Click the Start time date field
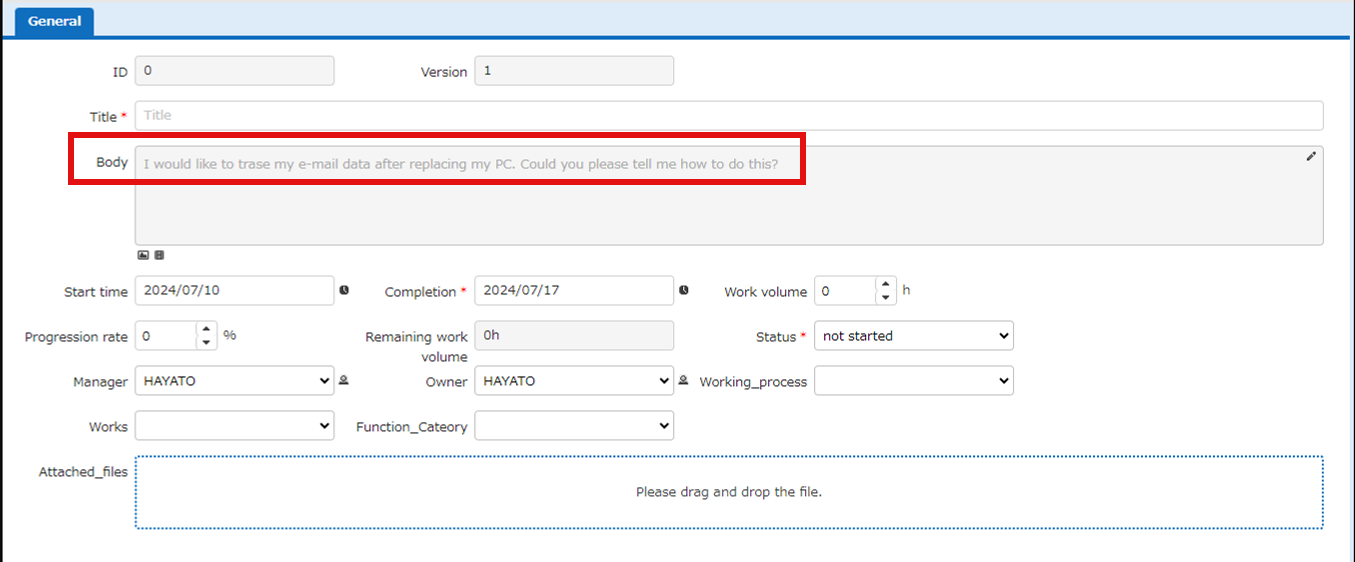The width and height of the screenshot is (1355, 562). coord(234,291)
